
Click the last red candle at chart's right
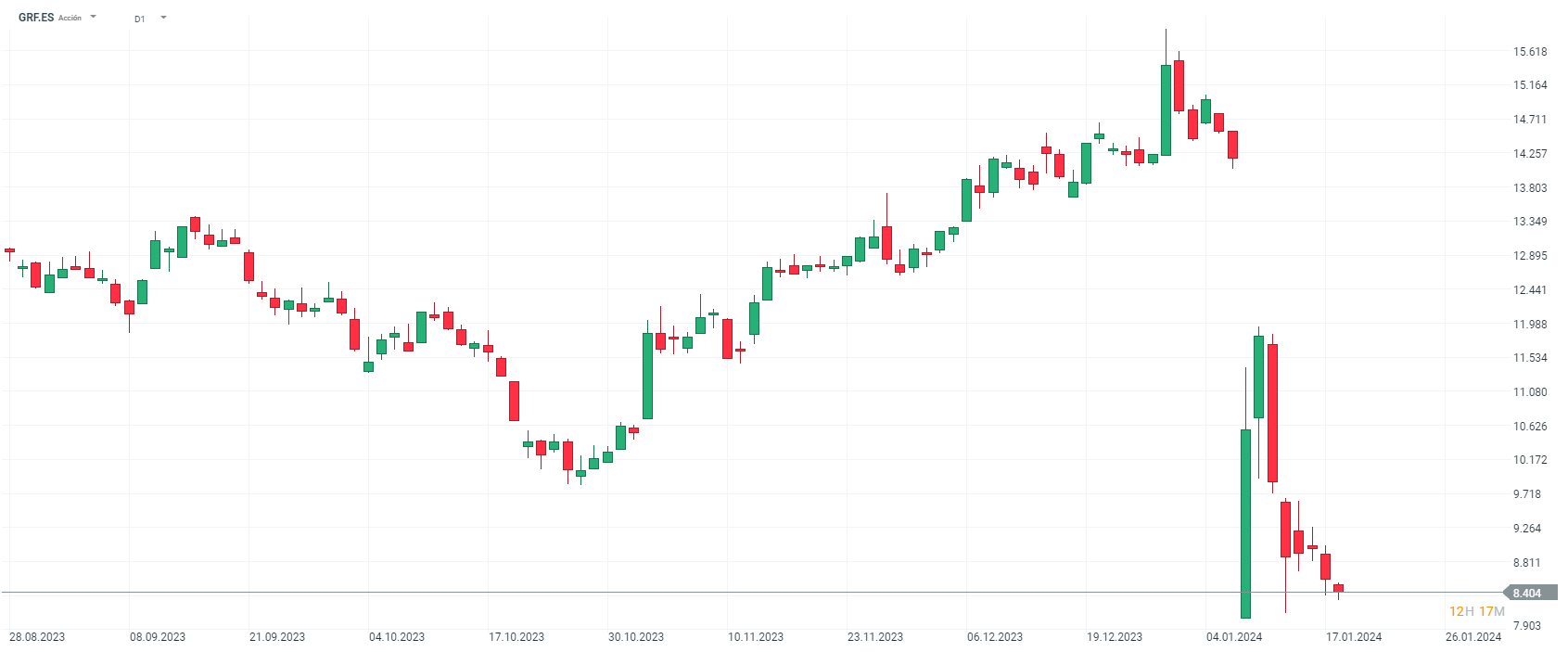(x=1338, y=588)
